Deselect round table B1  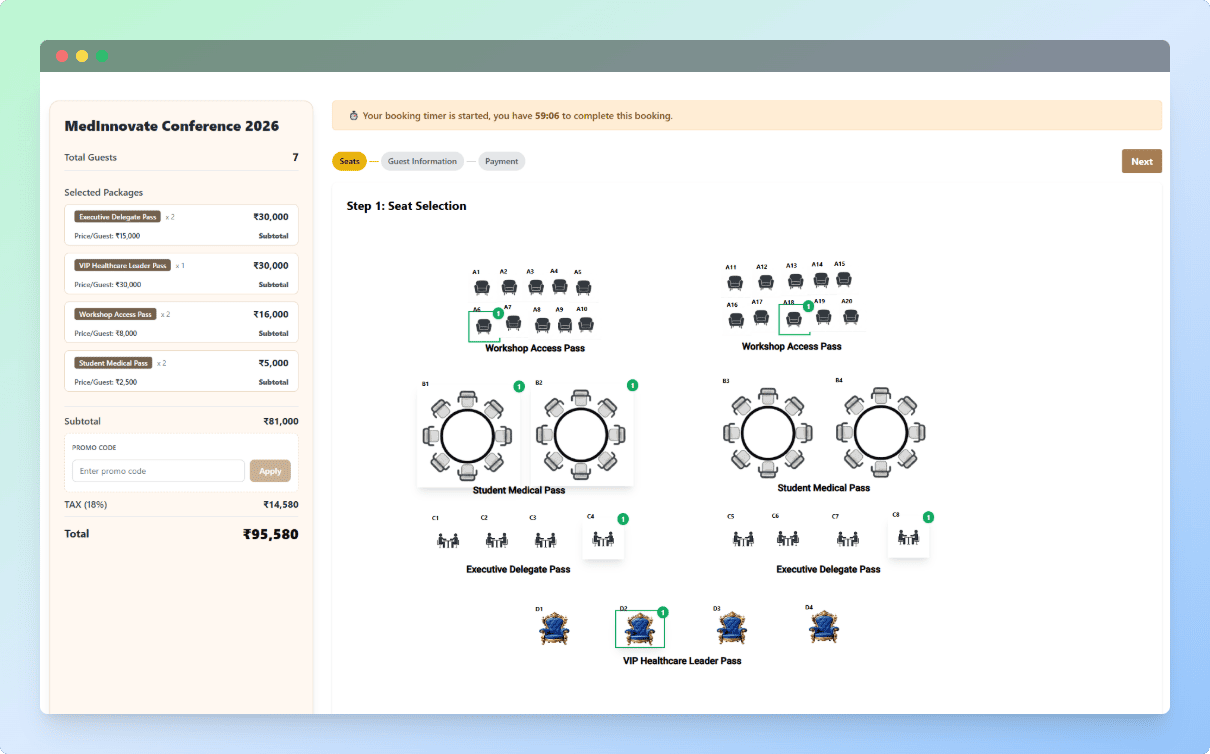(x=468, y=436)
